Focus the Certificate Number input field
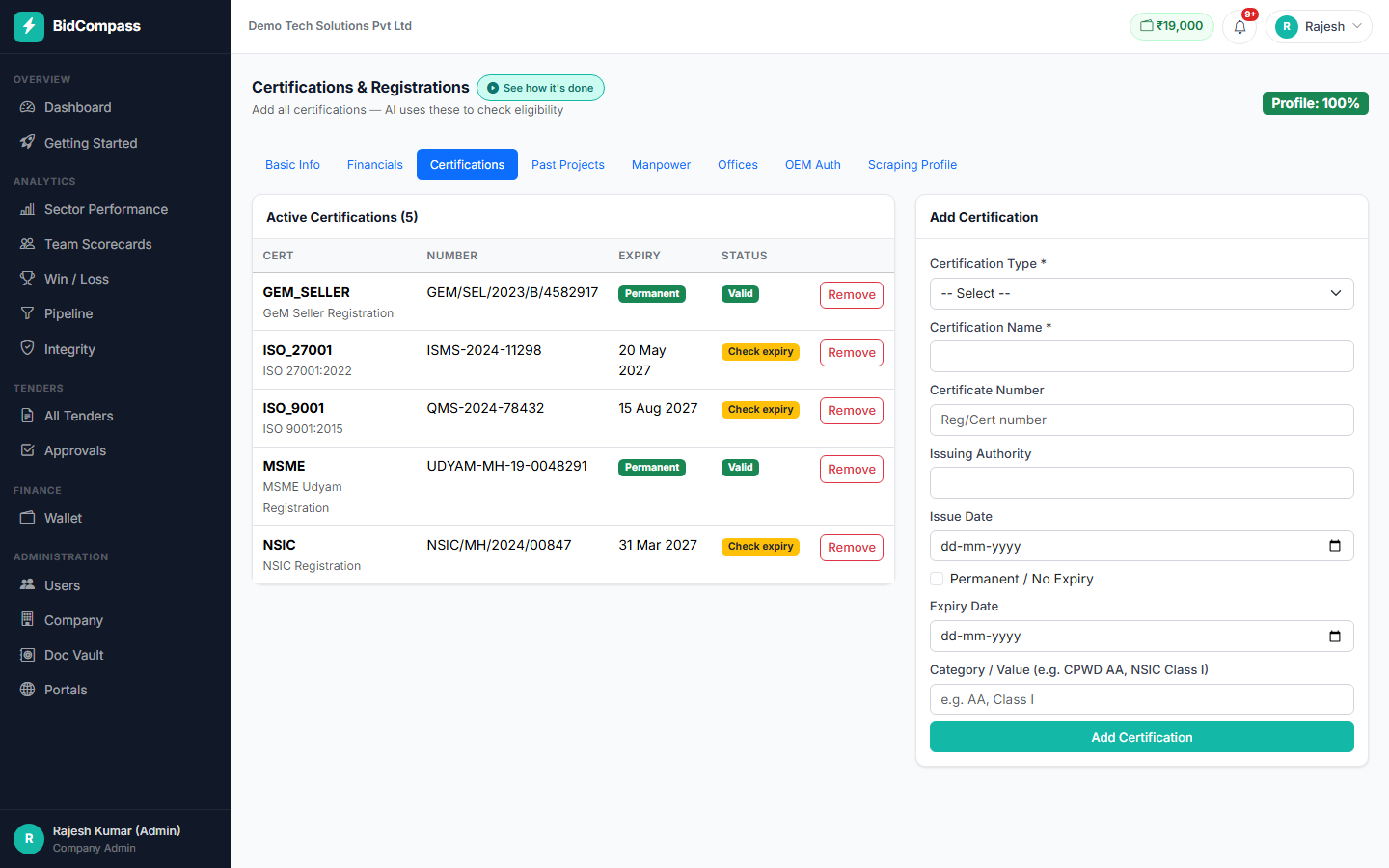Image resolution: width=1389 pixels, height=868 pixels. (1141, 420)
